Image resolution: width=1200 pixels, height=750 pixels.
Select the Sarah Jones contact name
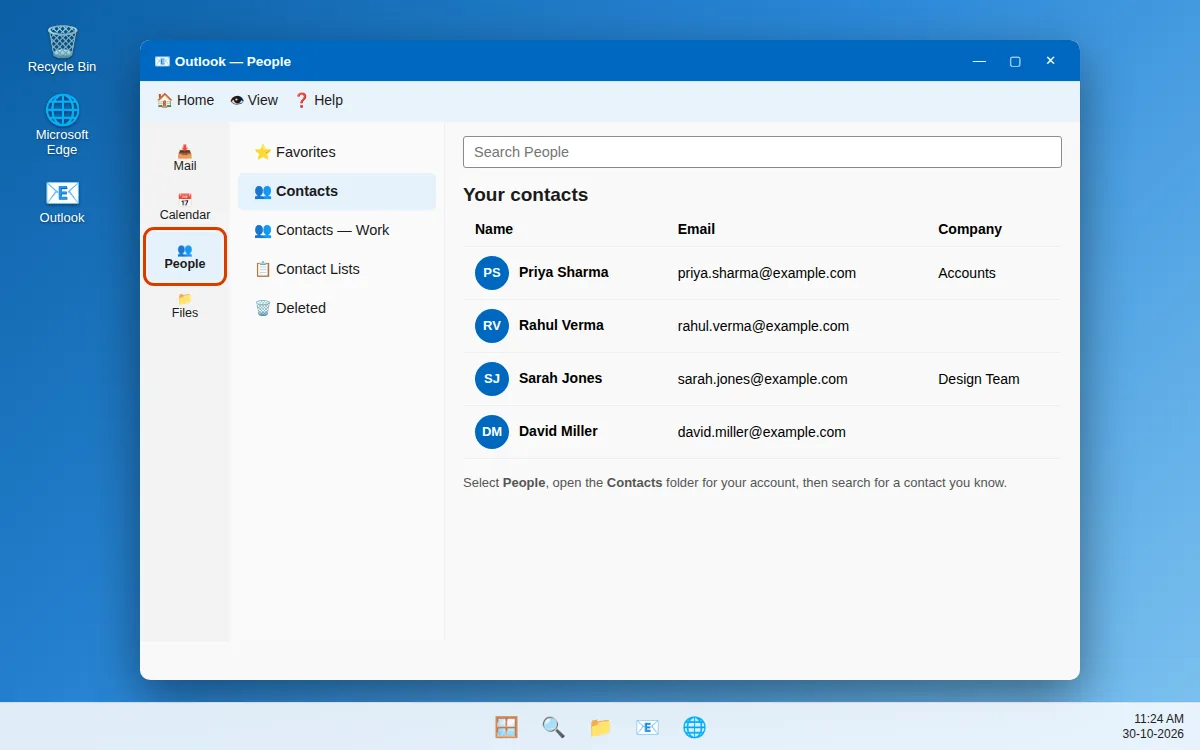coord(560,378)
